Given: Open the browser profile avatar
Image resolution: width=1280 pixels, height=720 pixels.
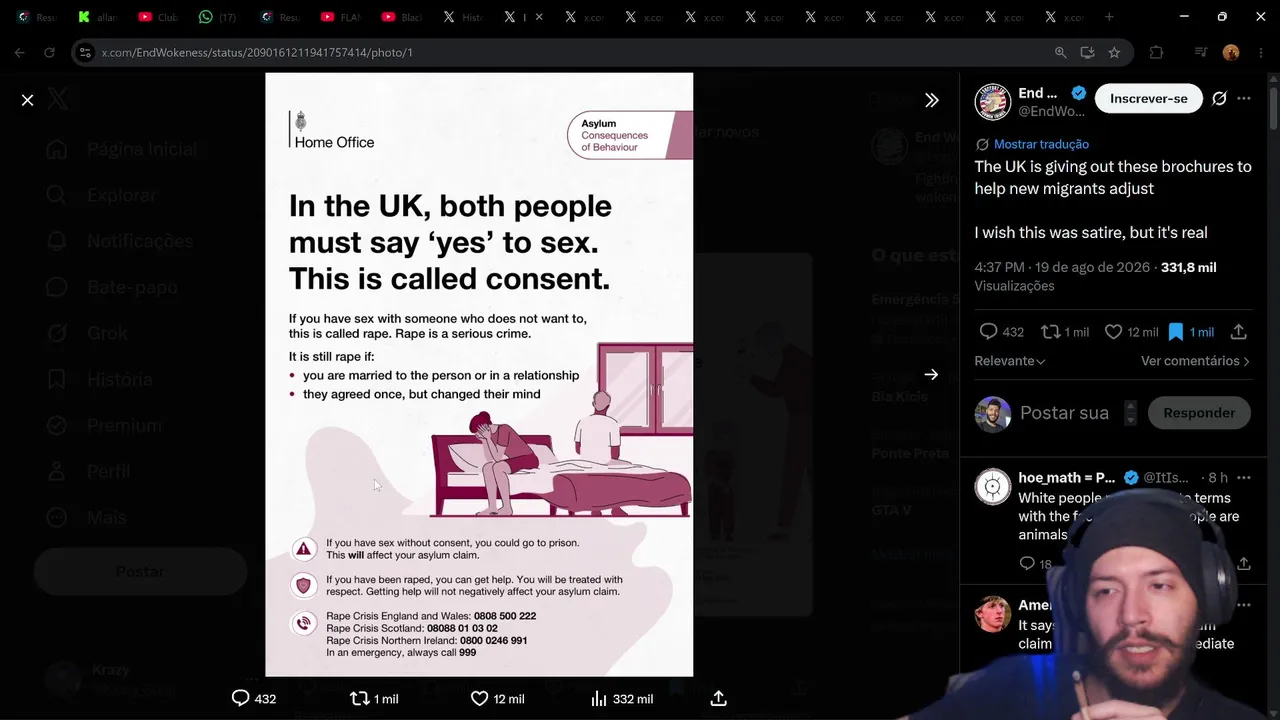Looking at the screenshot, I should 1231,52.
